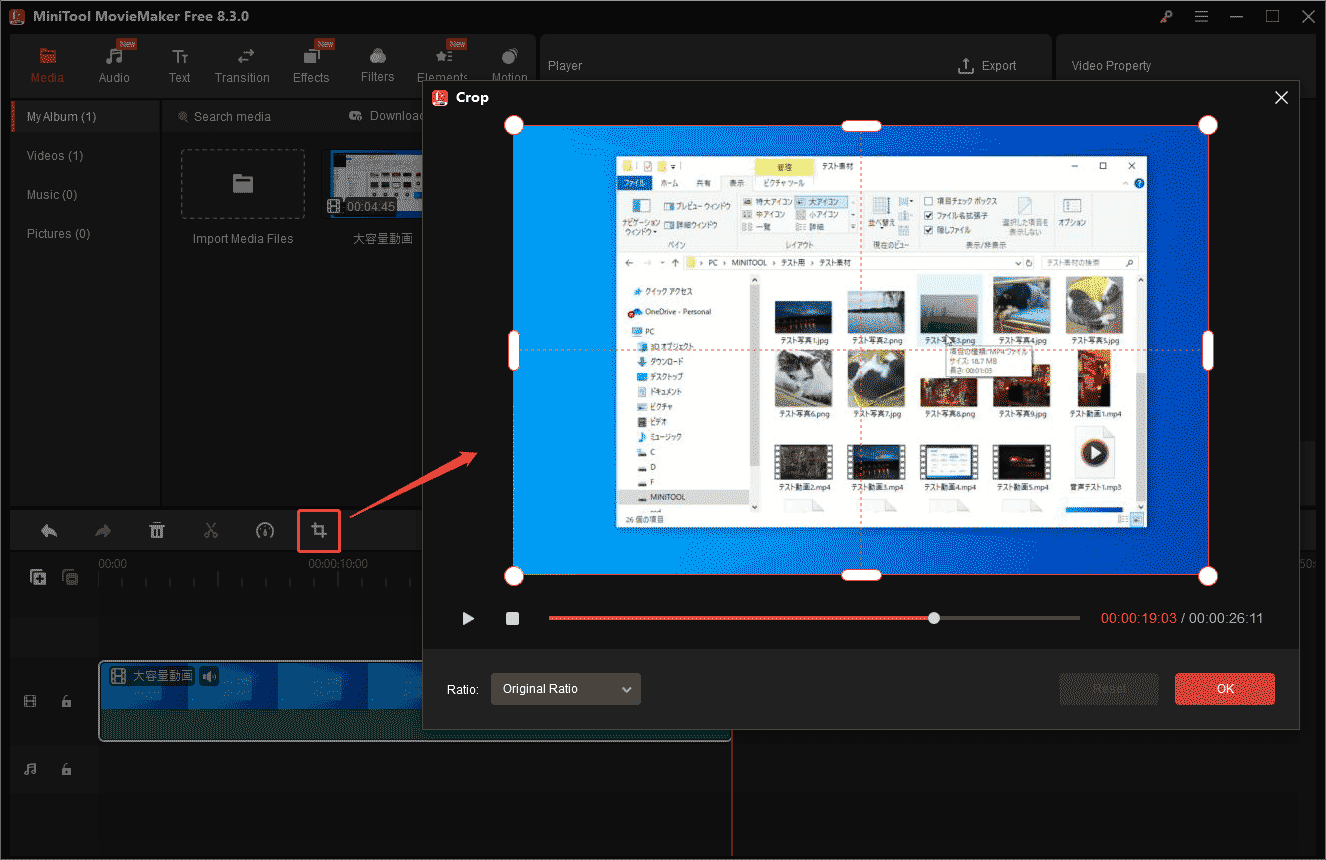This screenshot has height=860, width=1326.
Task: Click the bottom-middle crop edge handle
Action: [x=861, y=575]
